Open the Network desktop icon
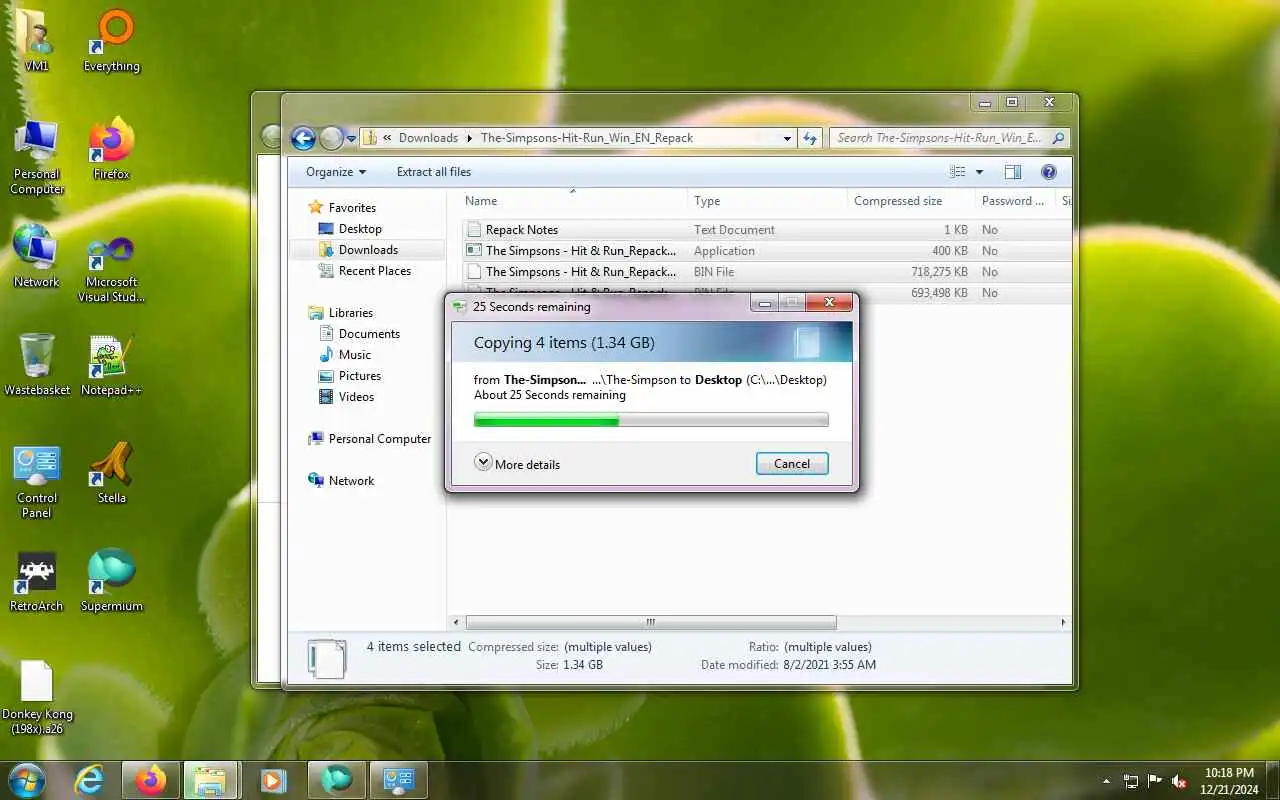The image size is (1280, 800). [37, 256]
